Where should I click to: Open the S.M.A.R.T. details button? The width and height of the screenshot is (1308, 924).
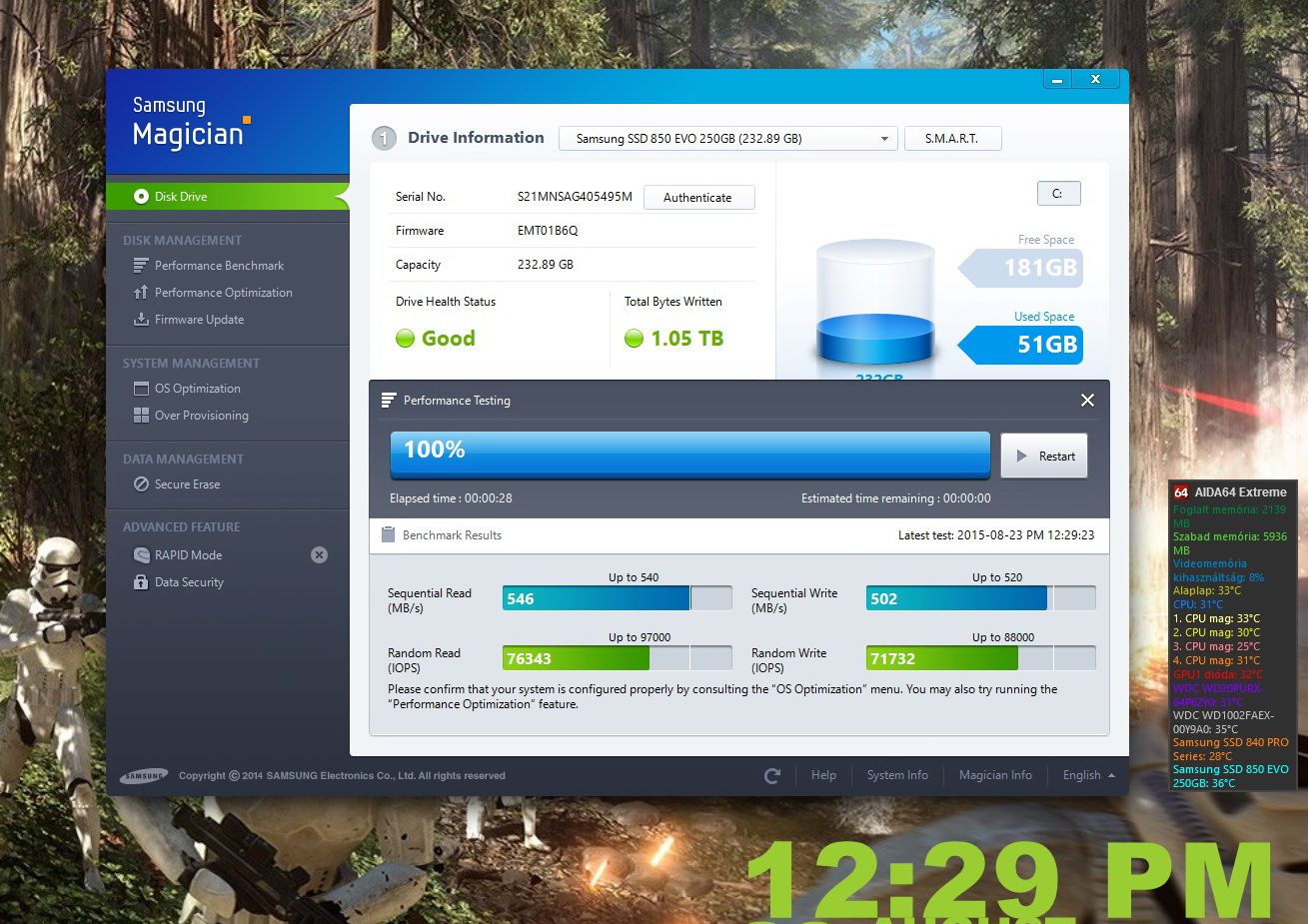point(952,139)
